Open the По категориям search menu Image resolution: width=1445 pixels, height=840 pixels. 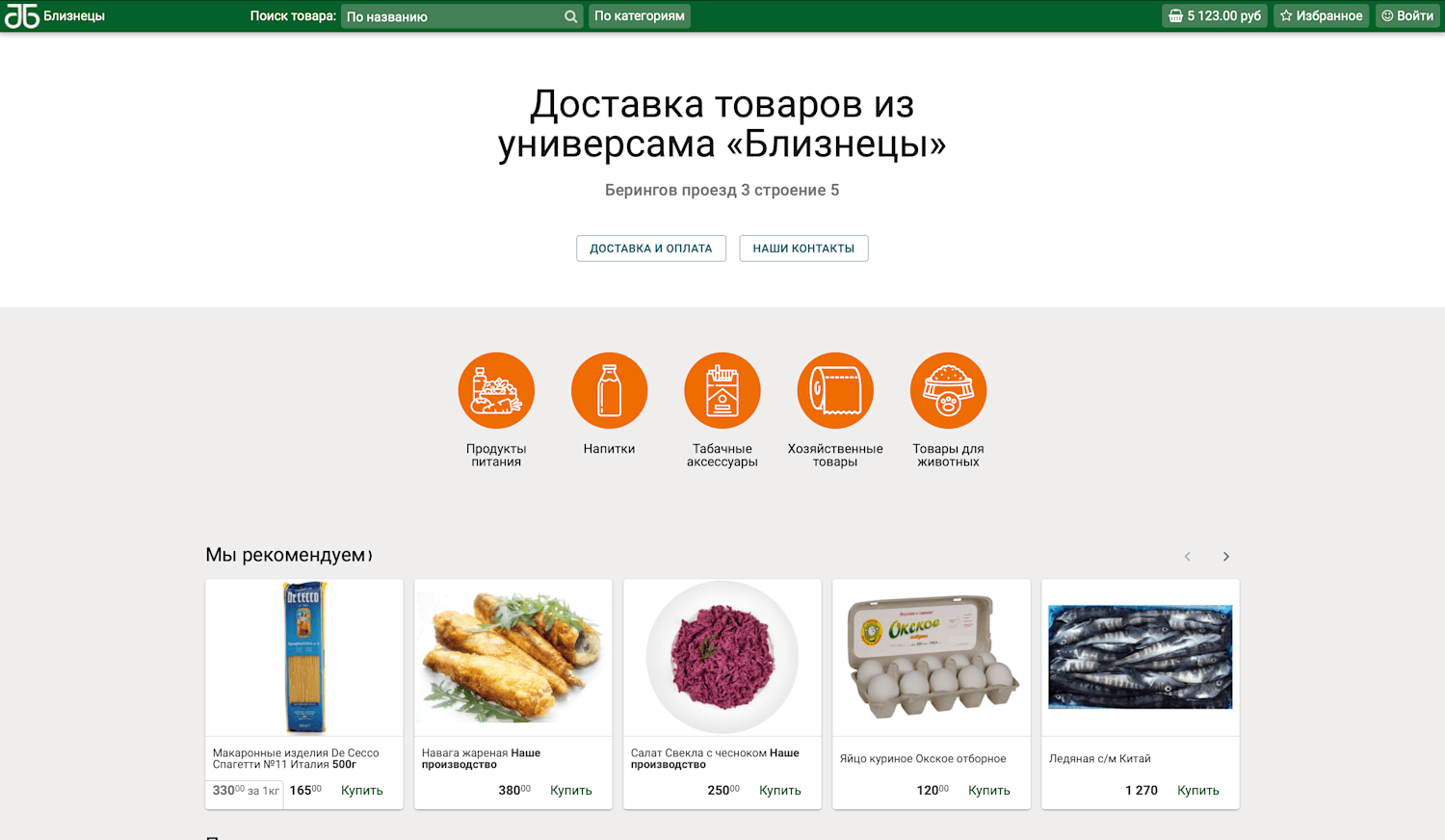[640, 15]
